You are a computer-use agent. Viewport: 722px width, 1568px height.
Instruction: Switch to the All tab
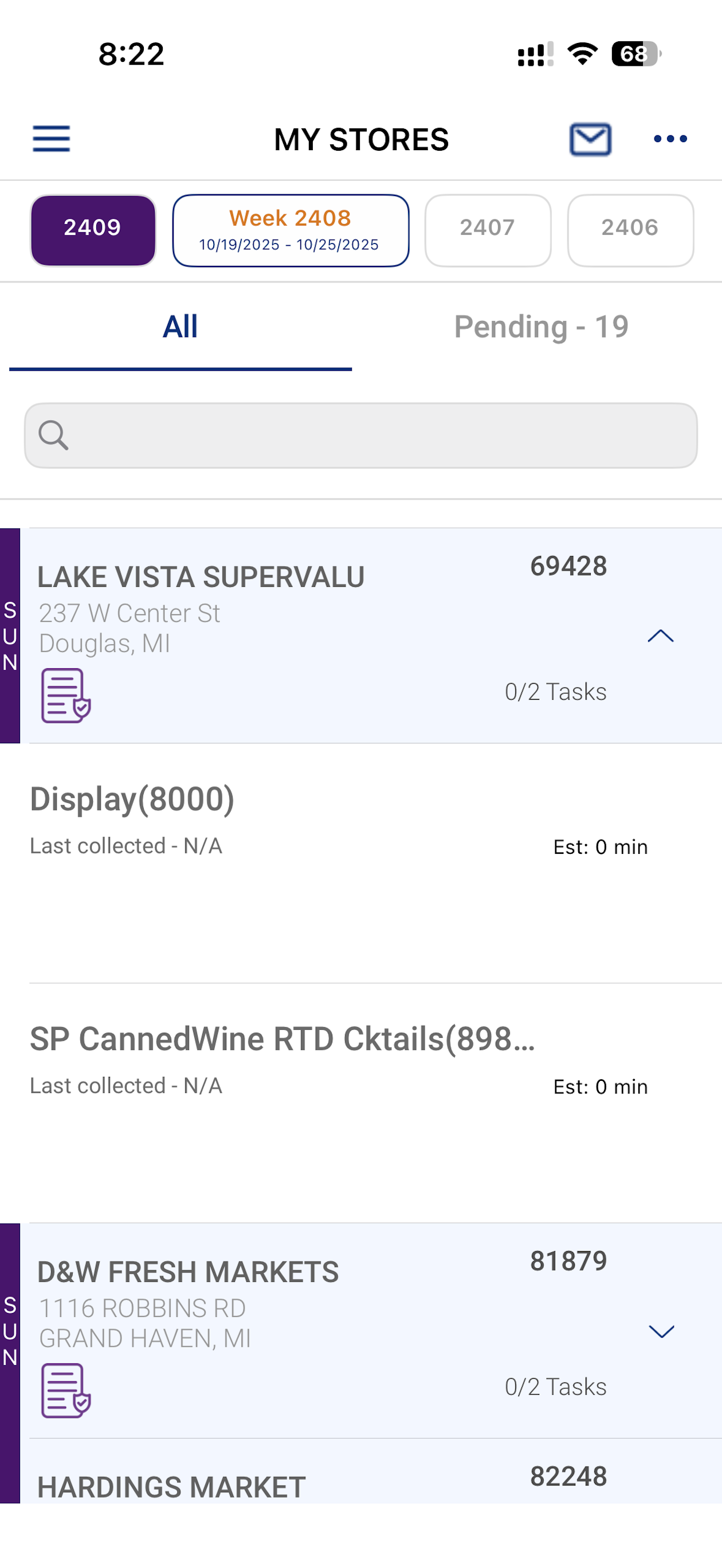[x=180, y=327]
